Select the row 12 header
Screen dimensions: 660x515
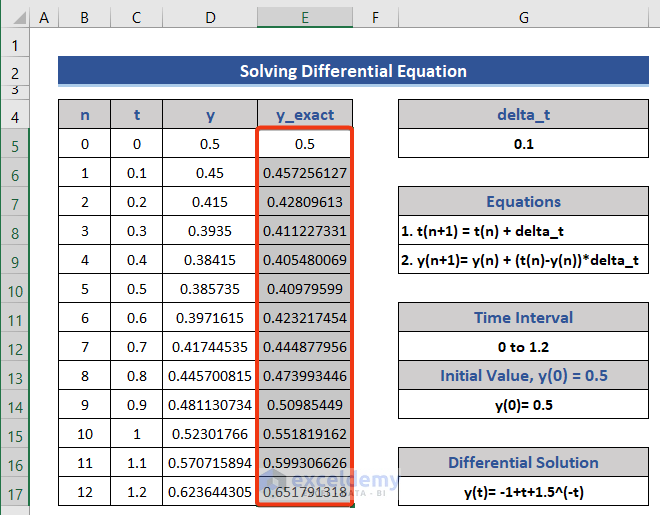point(15,347)
